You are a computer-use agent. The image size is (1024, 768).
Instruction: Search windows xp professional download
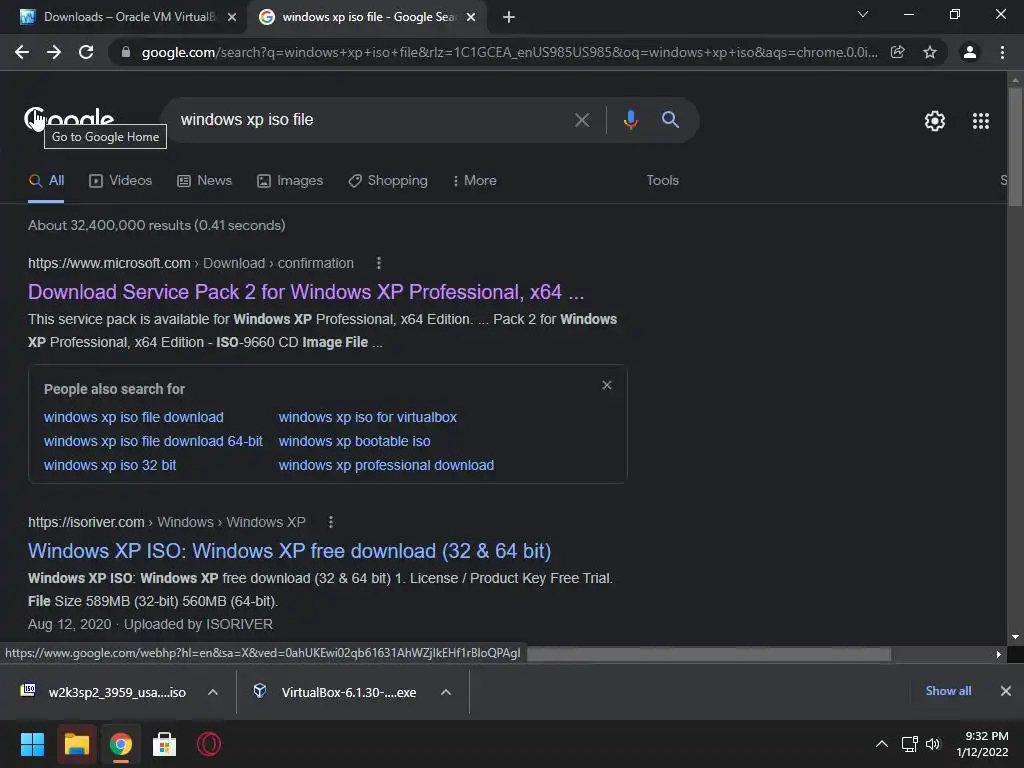(386, 466)
